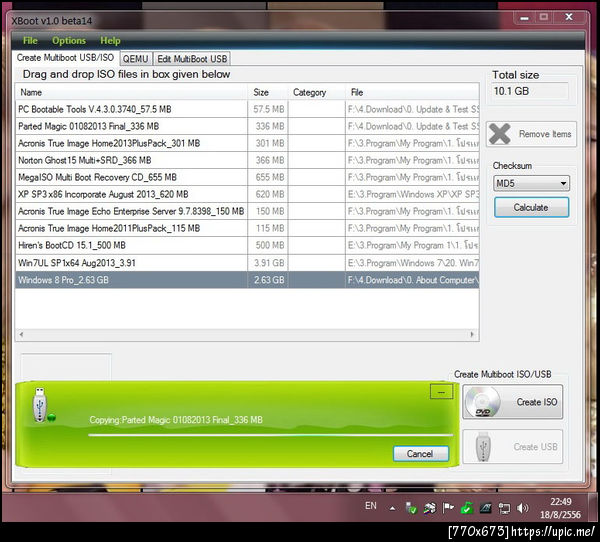
Task: Click the Remove Items button label
Action: (545, 134)
